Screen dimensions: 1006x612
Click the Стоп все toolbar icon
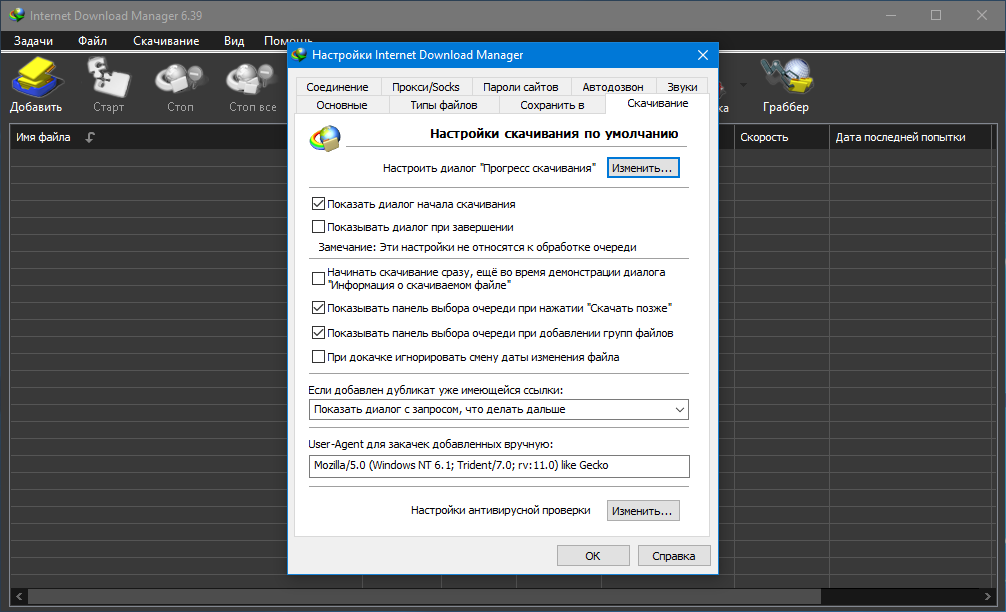point(252,80)
